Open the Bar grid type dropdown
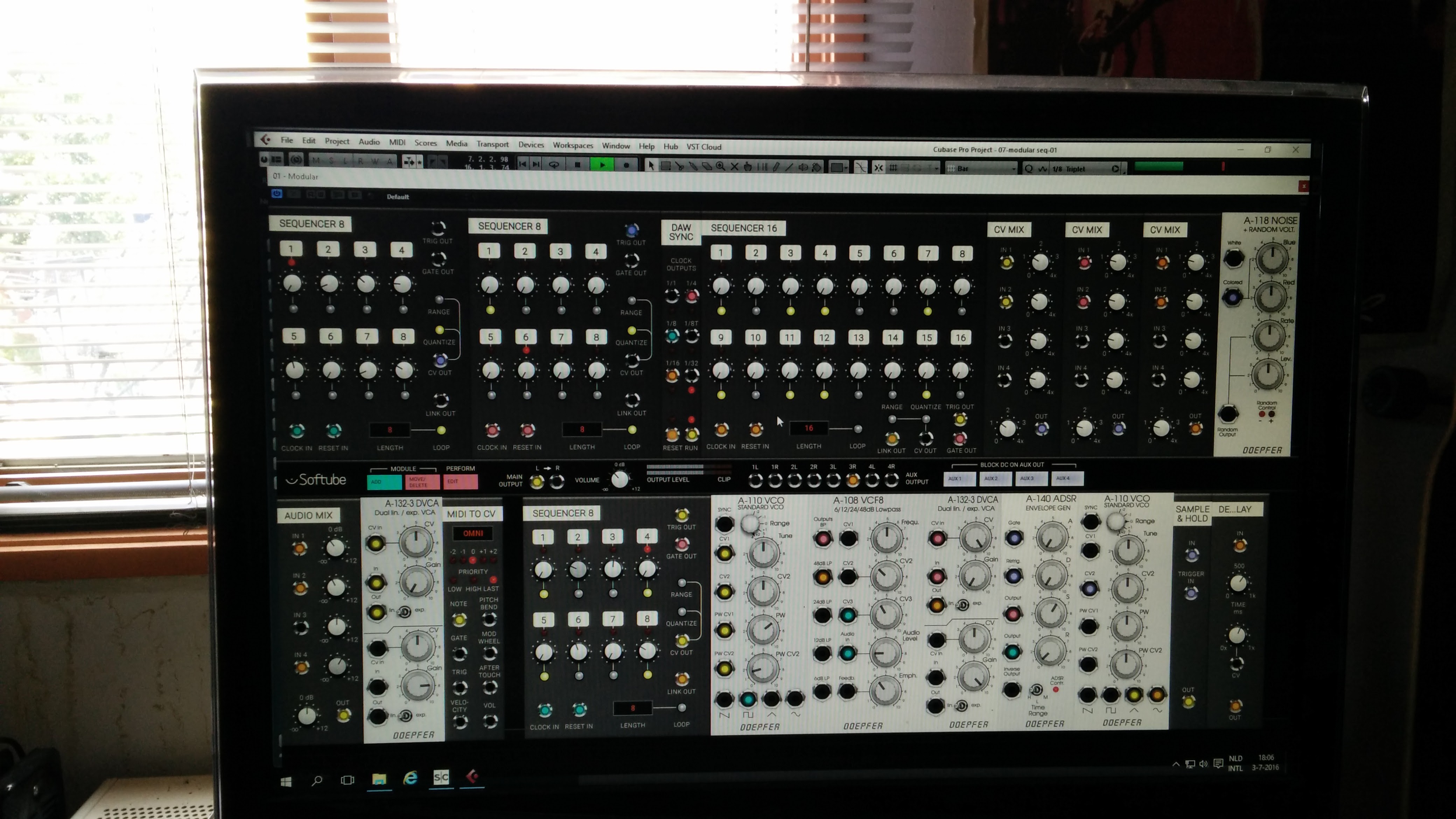Image resolution: width=1456 pixels, height=819 pixels. (981, 168)
